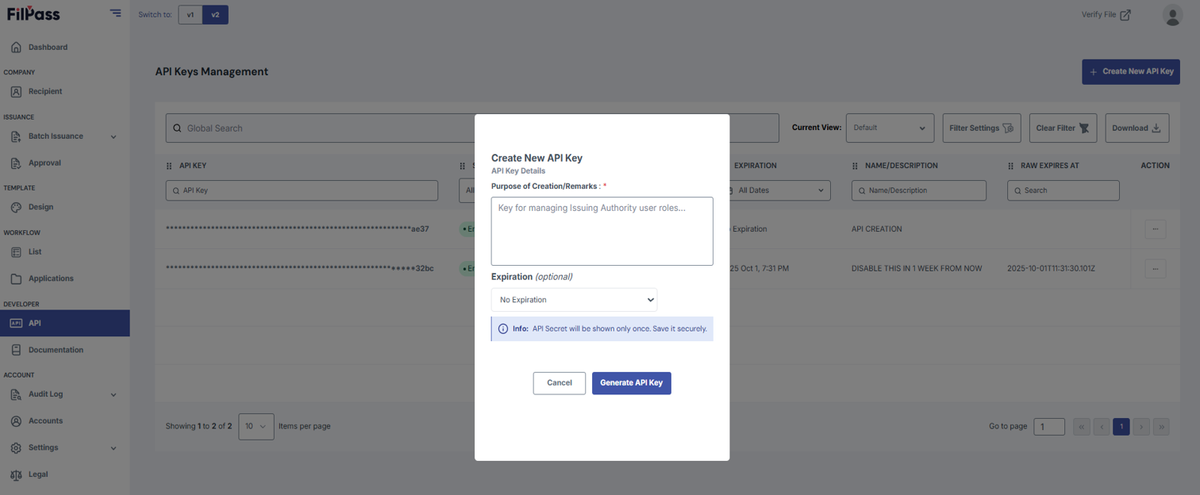Open the items per page dropdown
Screen dimensions: 1200x495
click(256, 426)
